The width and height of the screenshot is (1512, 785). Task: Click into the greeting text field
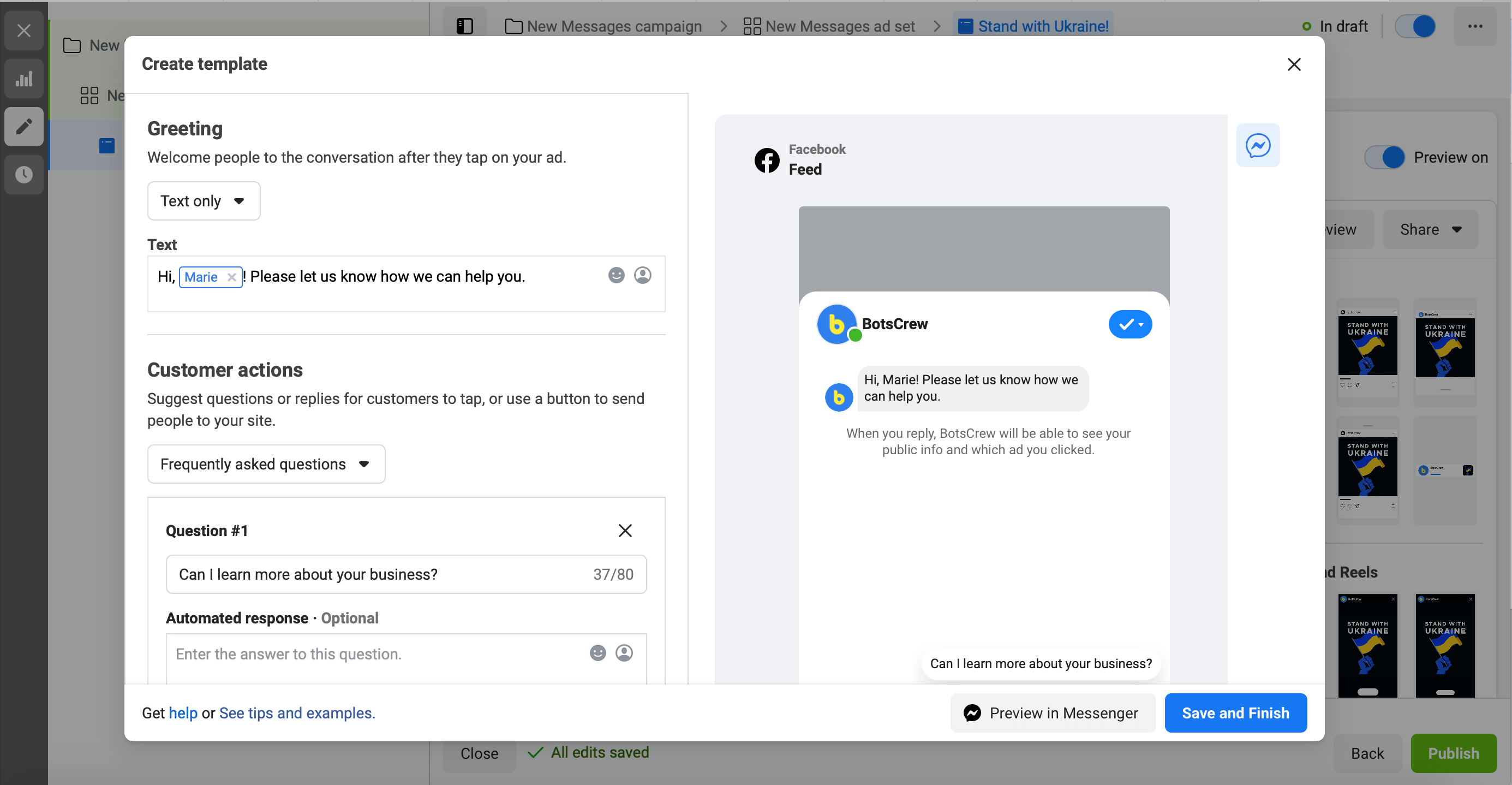coord(406,283)
